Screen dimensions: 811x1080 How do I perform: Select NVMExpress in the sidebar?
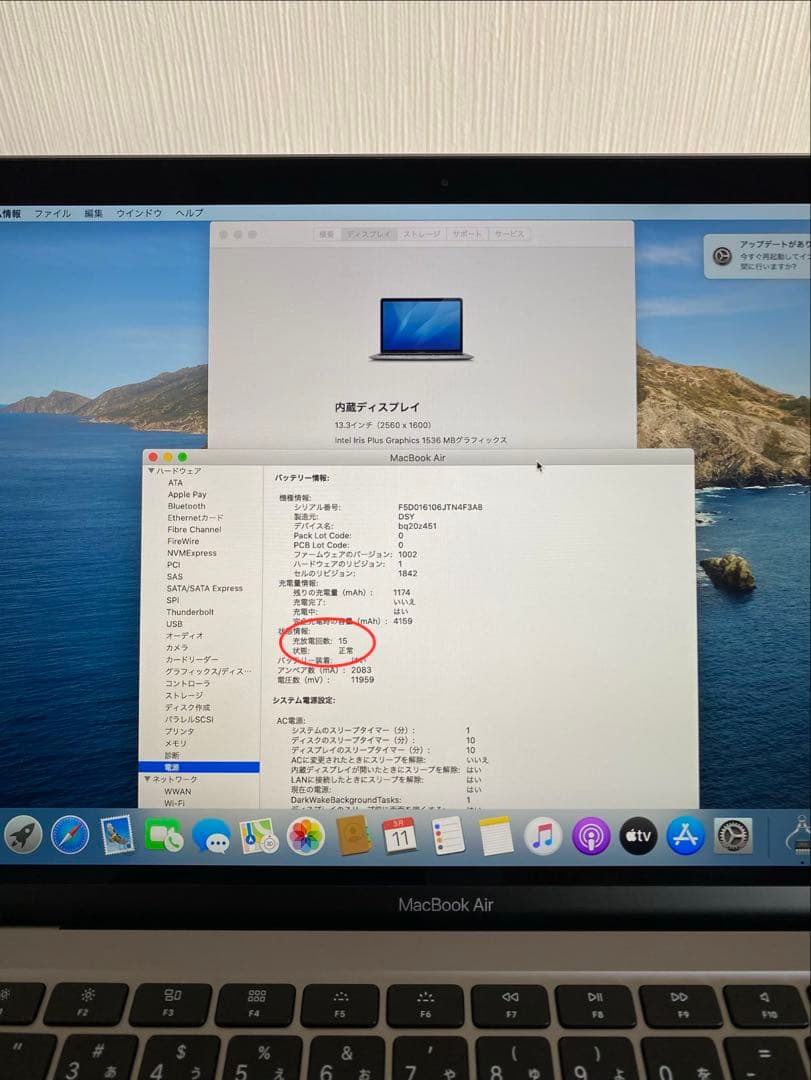192,552
